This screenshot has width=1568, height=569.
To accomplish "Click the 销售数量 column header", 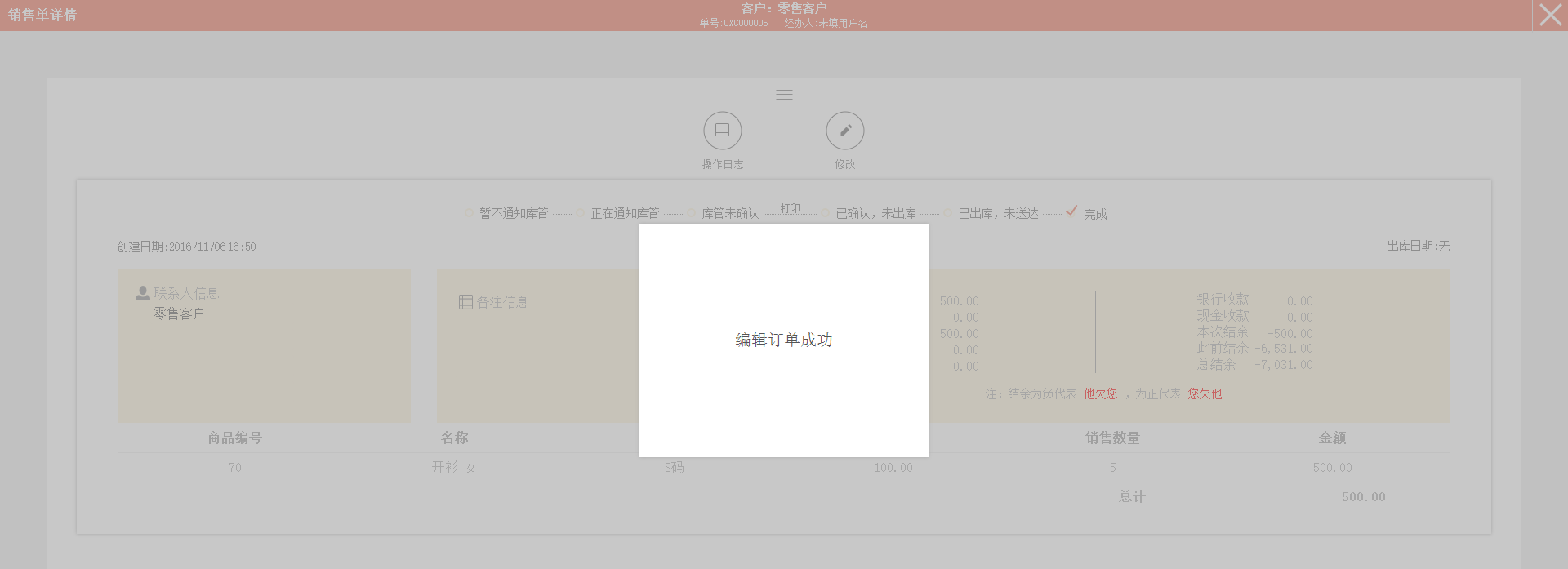I will point(1112,438).
